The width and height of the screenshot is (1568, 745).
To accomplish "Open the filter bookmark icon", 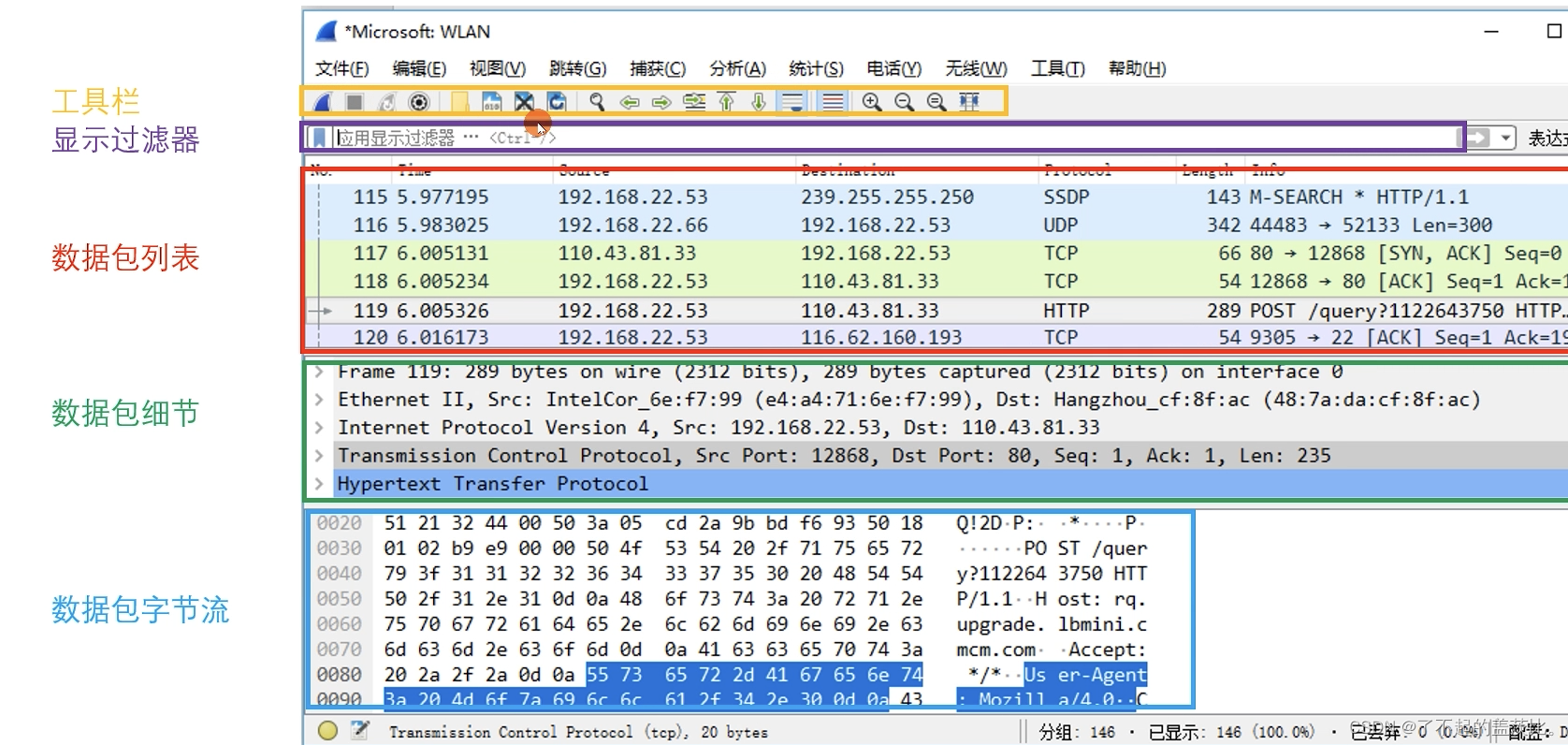I will [x=319, y=138].
